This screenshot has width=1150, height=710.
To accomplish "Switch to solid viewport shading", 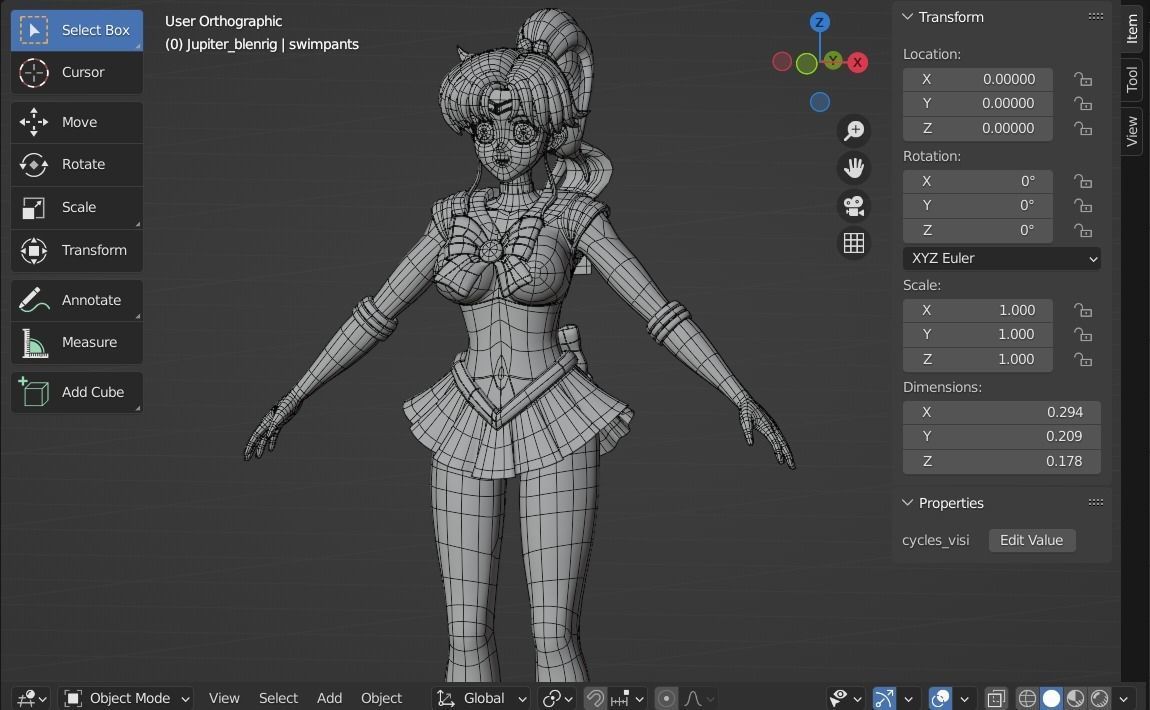I will click(x=1052, y=698).
